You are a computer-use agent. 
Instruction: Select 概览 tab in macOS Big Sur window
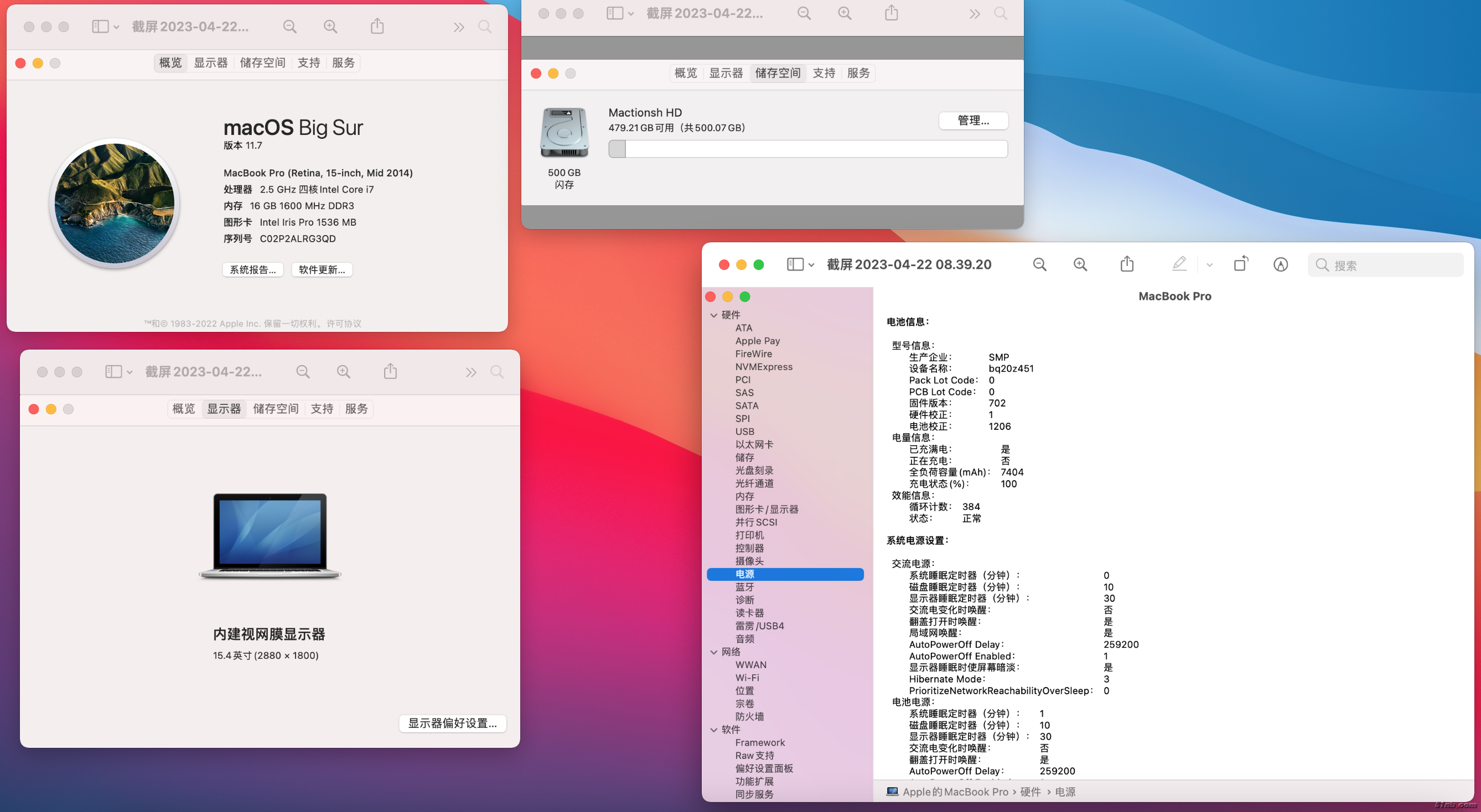click(x=170, y=63)
